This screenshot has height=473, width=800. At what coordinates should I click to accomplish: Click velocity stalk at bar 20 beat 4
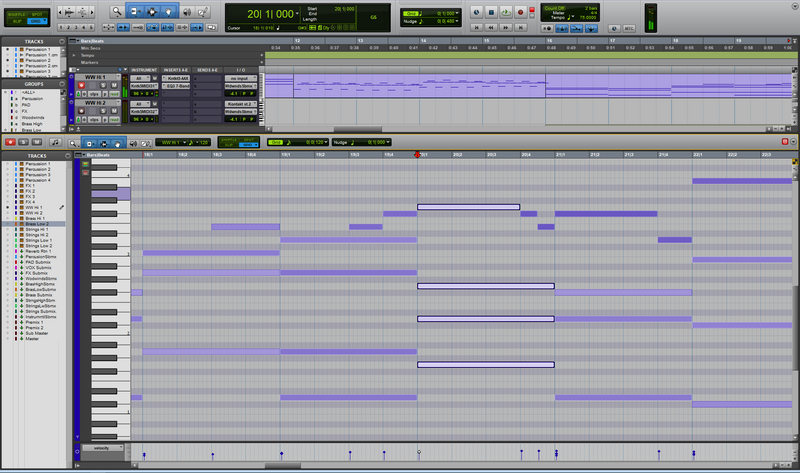tap(521, 454)
